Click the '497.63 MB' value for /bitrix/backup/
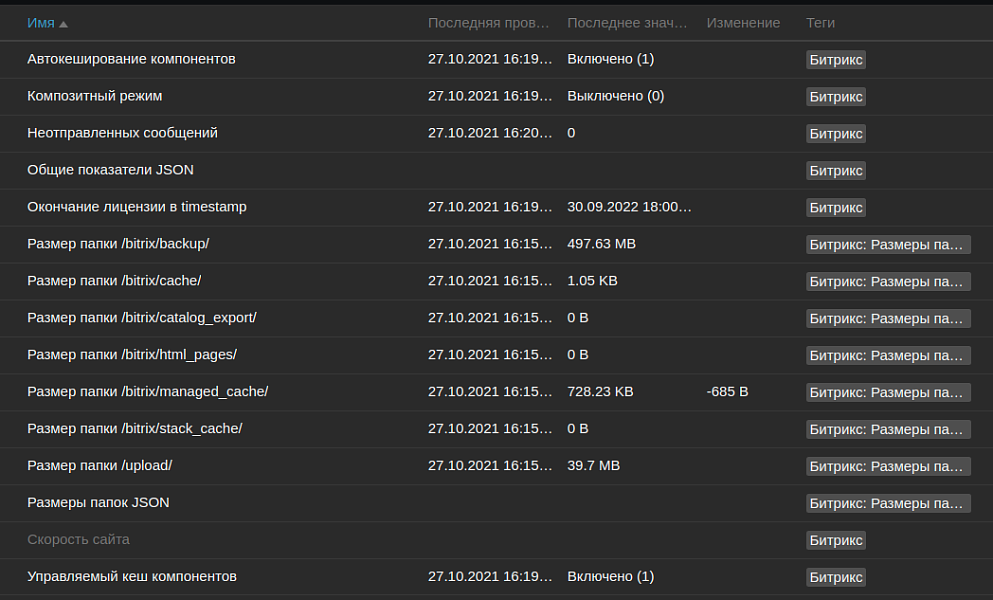The width and height of the screenshot is (993, 600). [x=600, y=243]
